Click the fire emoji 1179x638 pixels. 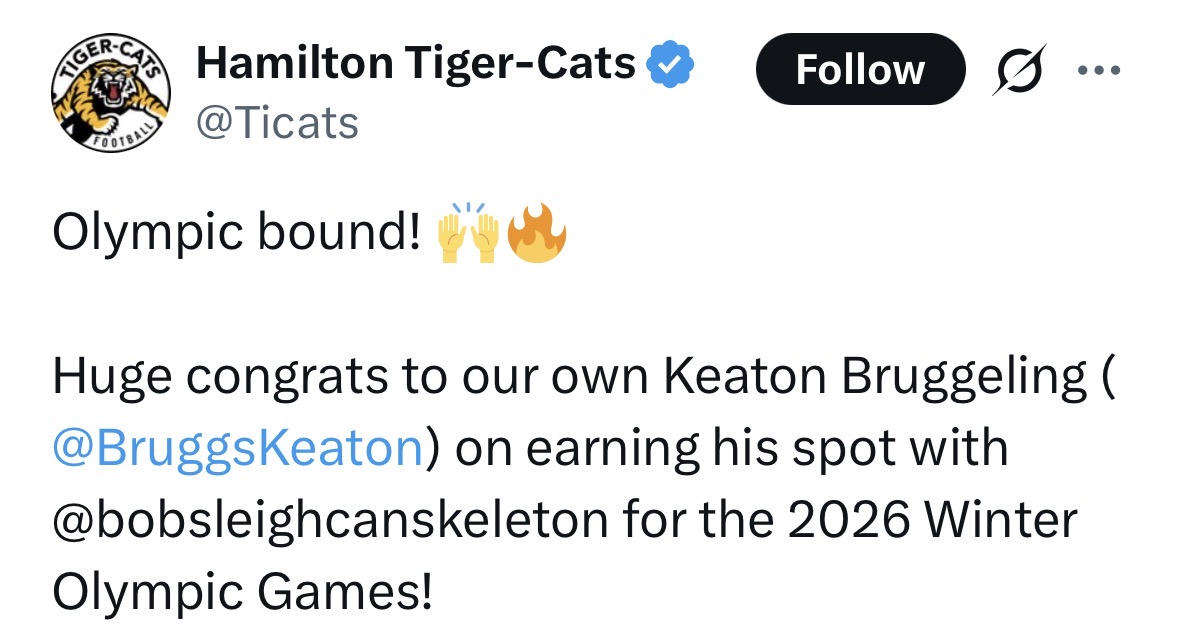point(537,235)
